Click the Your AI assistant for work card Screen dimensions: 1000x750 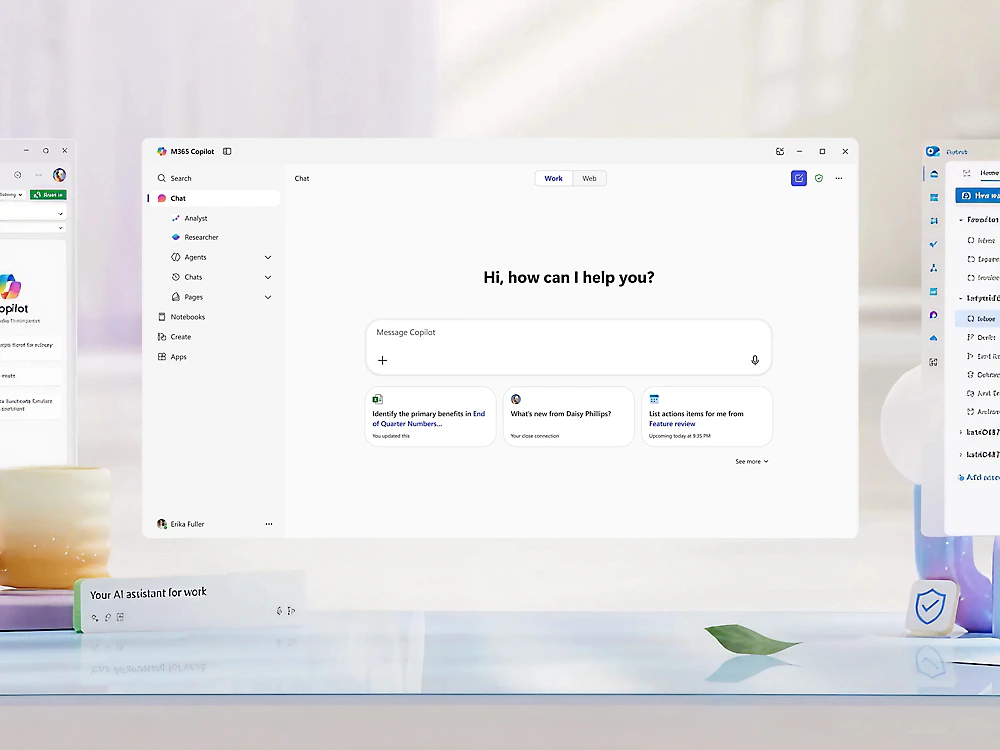point(188,601)
